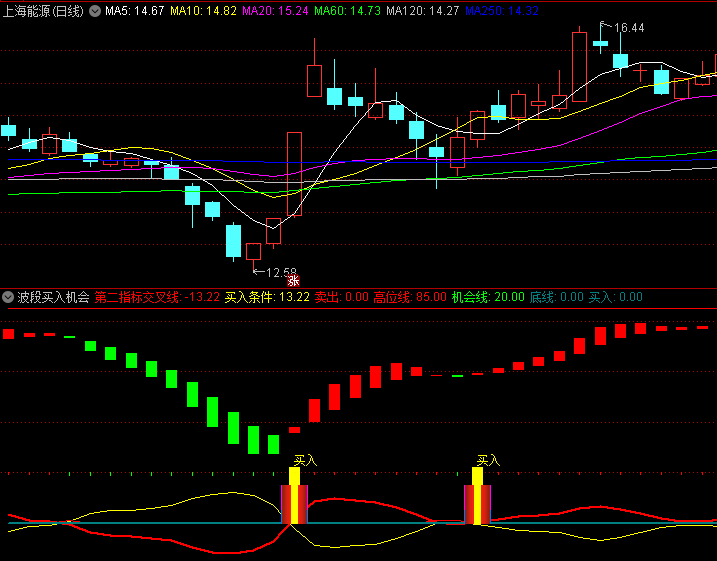Click the 机会线: 20.00 value
Screen dimensions: 717x561
coord(488,297)
